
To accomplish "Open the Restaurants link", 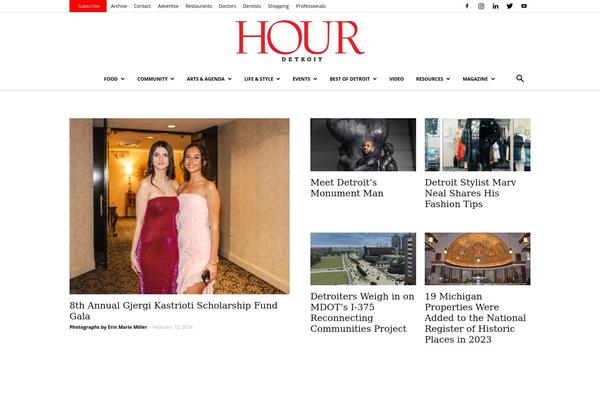I will pyautogui.click(x=199, y=6).
